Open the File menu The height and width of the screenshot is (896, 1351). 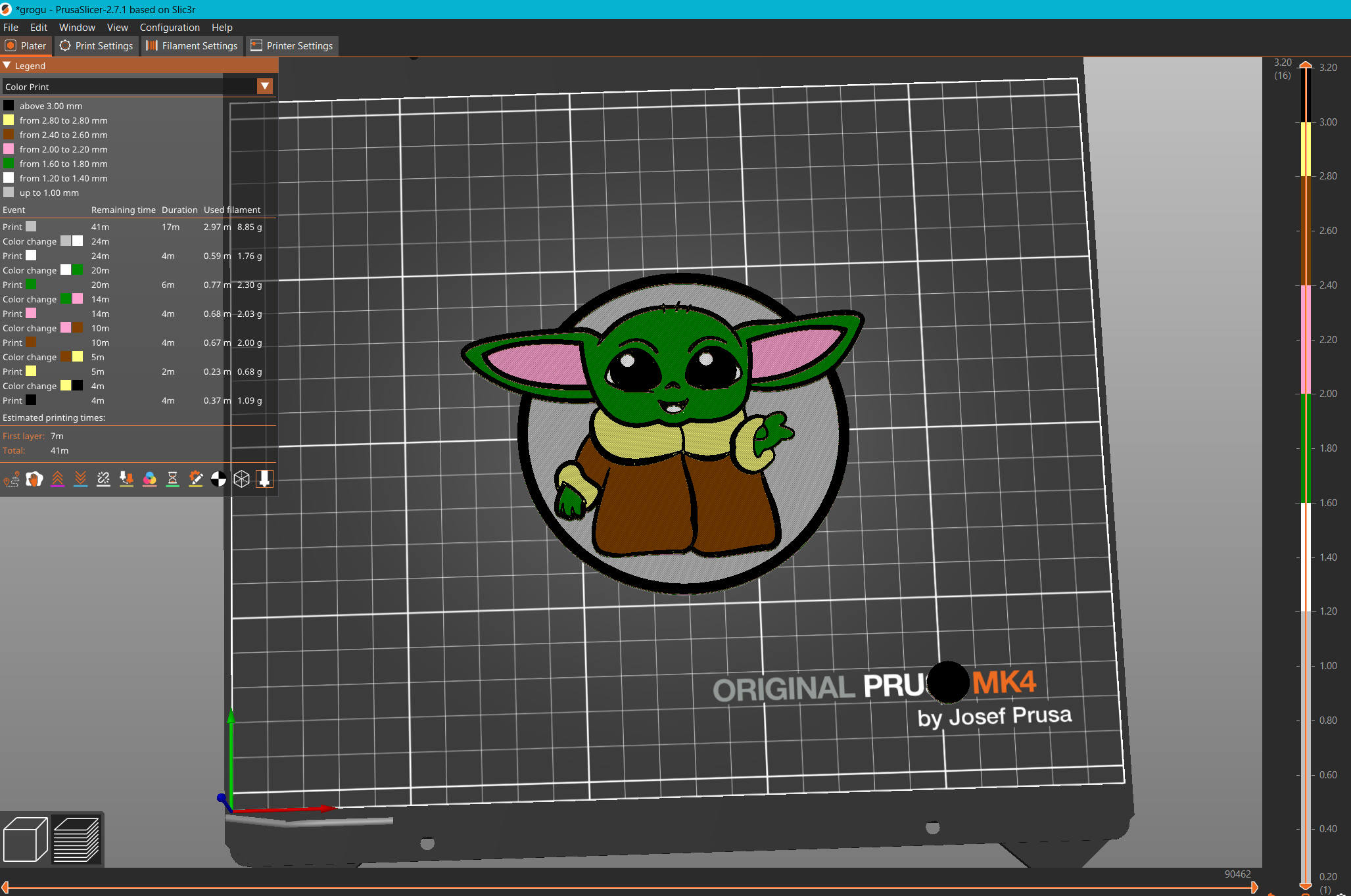tap(11, 27)
